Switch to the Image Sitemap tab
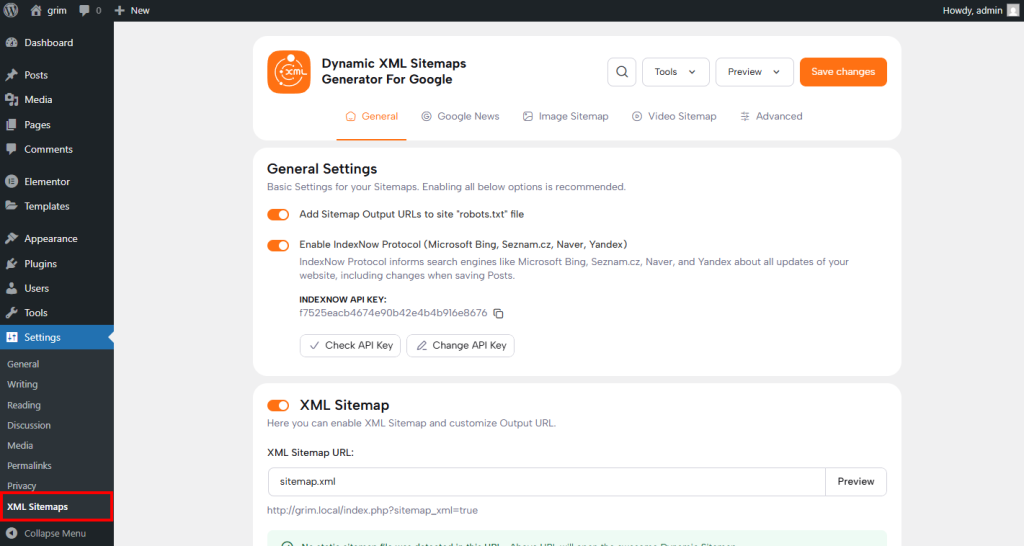 566,116
